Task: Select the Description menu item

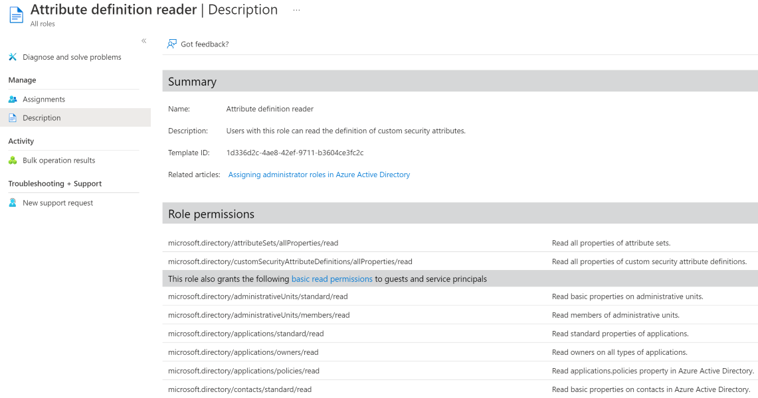Action: point(75,118)
